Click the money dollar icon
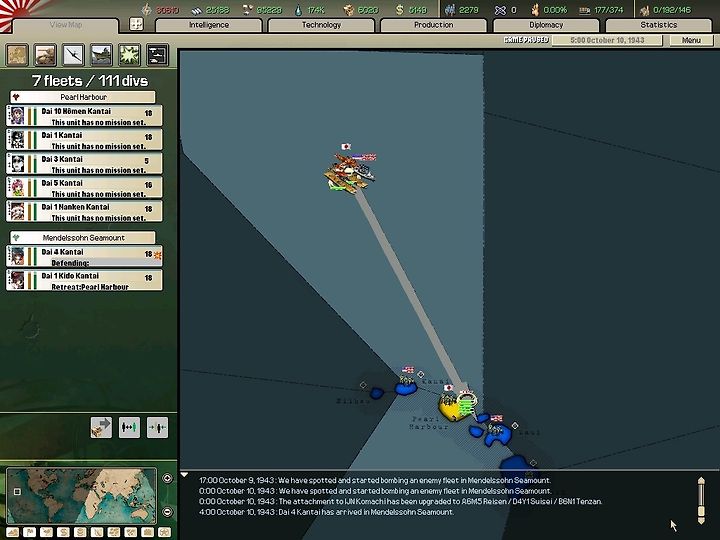The image size is (720, 540). tap(399, 10)
